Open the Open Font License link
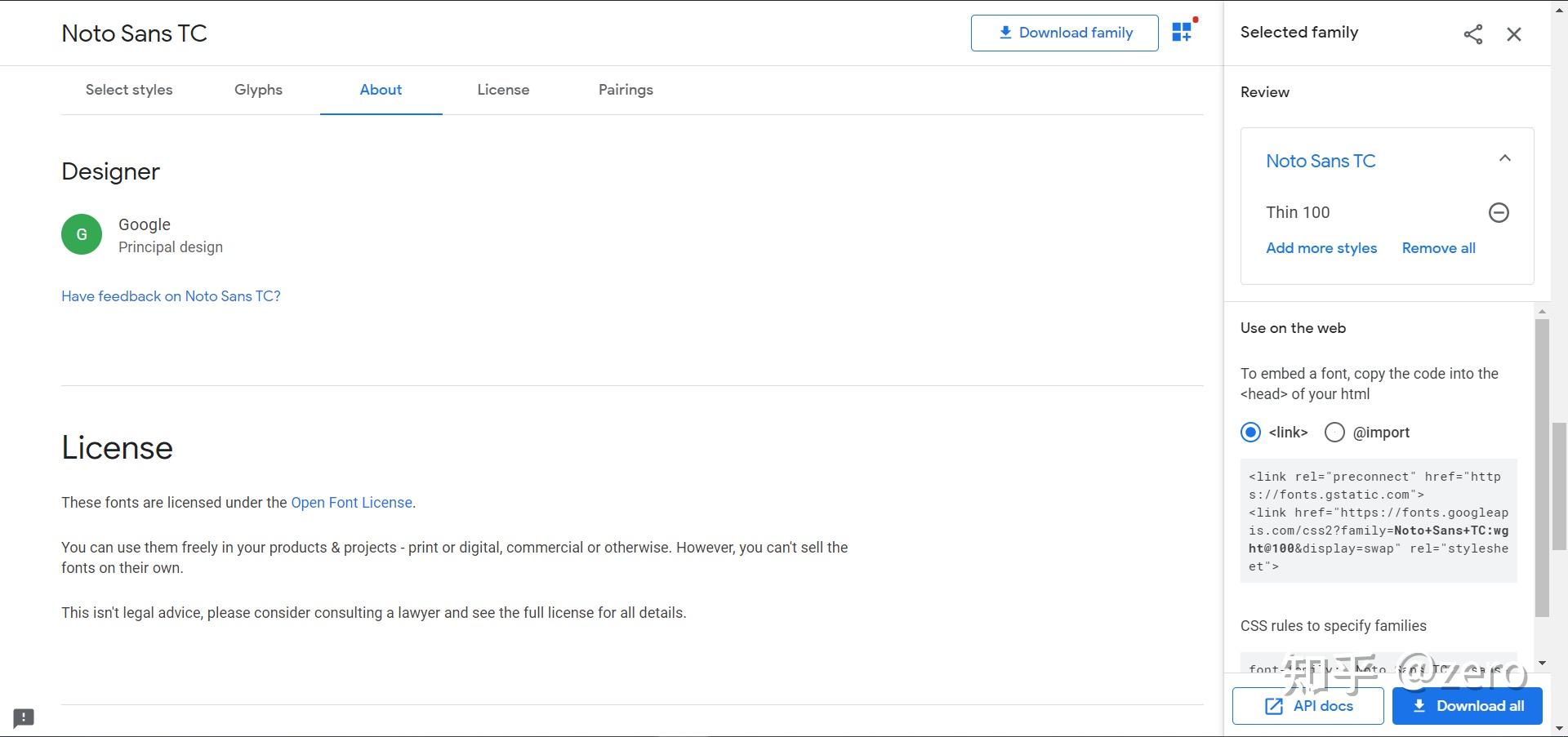 pyautogui.click(x=351, y=503)
